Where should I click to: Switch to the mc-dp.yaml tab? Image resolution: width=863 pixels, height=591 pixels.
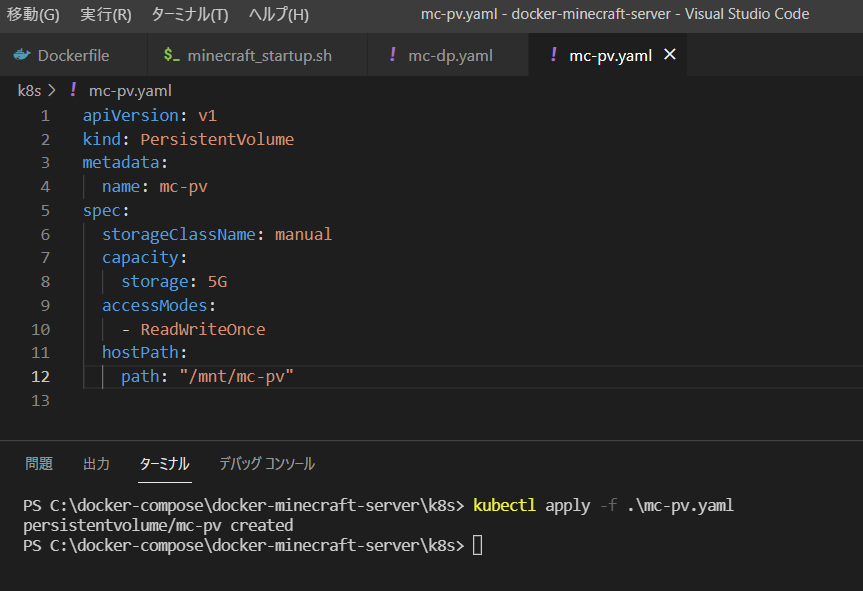(450, 55)
